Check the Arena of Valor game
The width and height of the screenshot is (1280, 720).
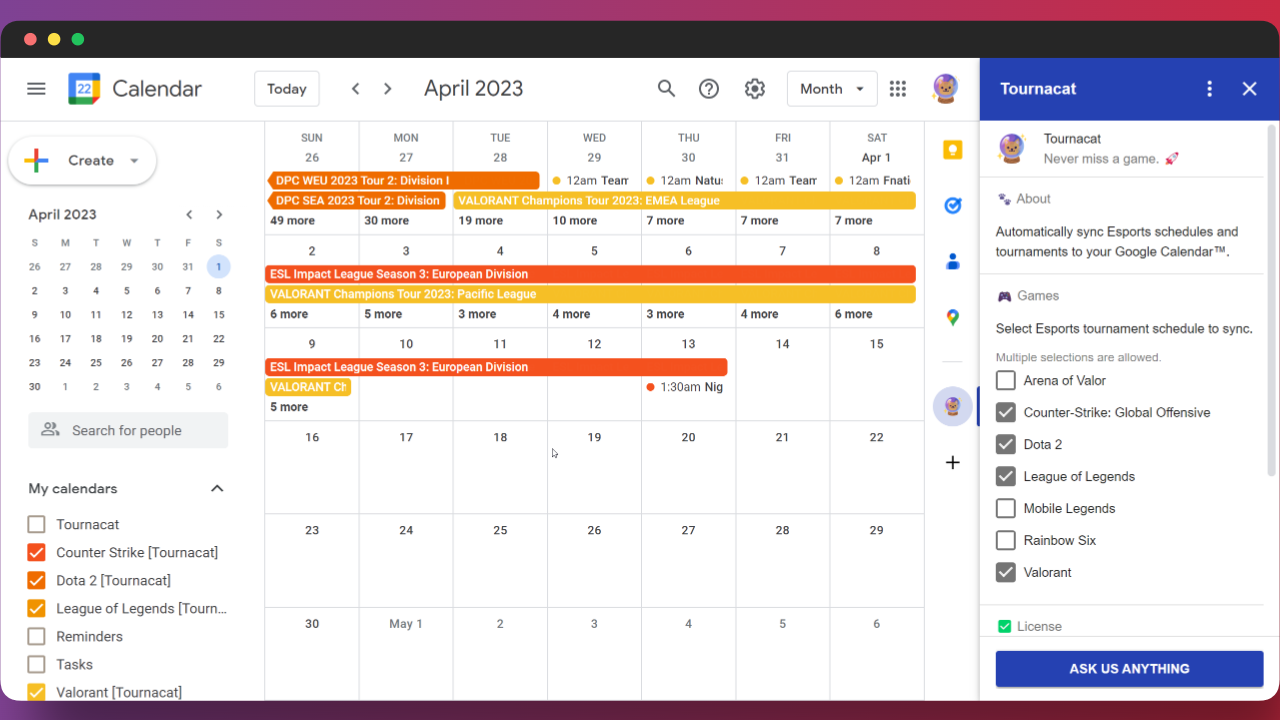coord(1006,381)
